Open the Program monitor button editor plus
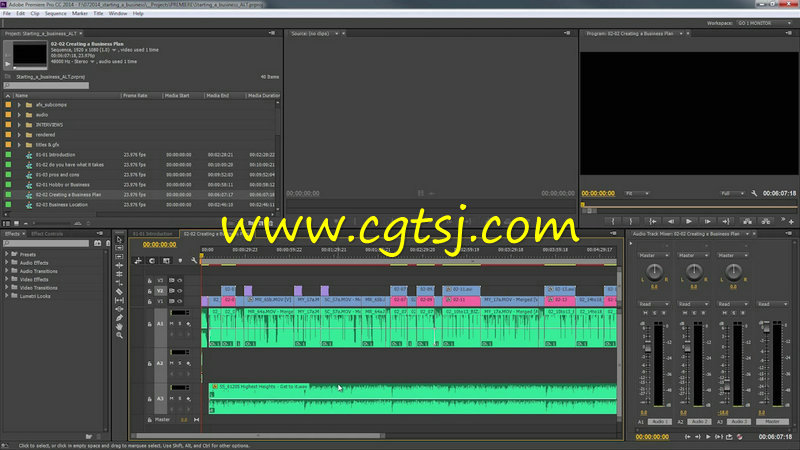 (x=791, y=221)
